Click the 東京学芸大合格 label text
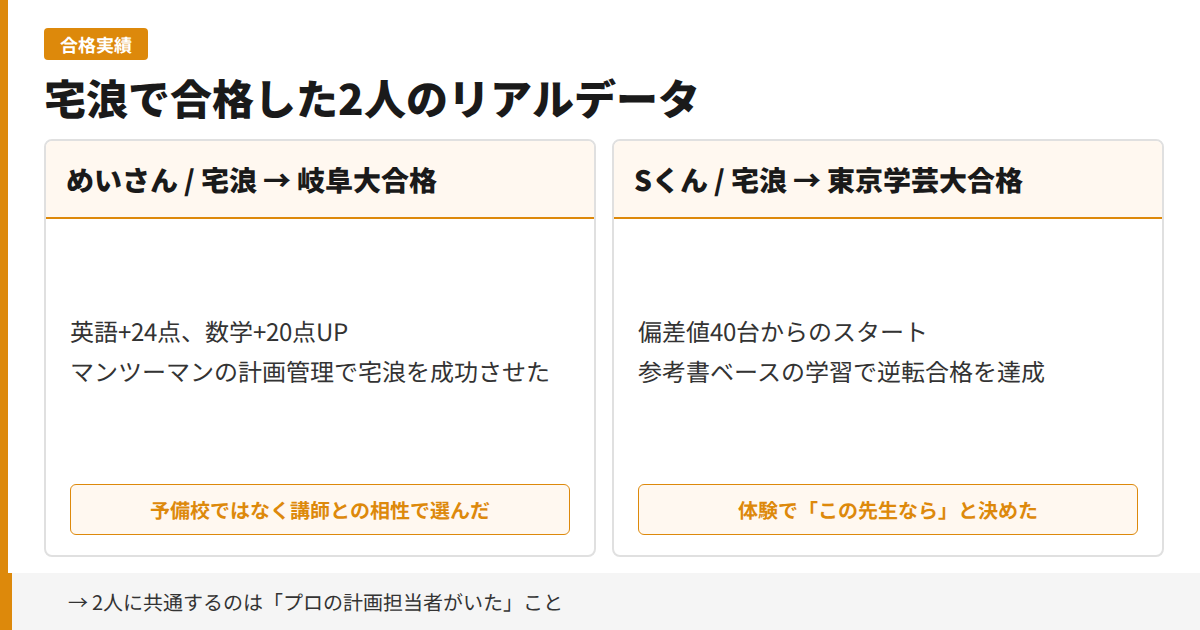1200x630 pixels. coord(925,181)
